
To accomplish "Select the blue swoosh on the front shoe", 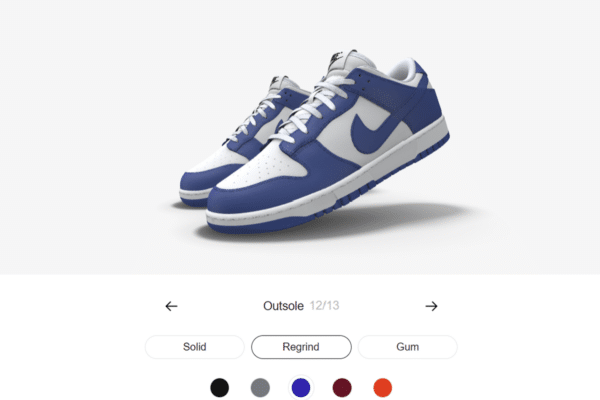I will [370, 132].
